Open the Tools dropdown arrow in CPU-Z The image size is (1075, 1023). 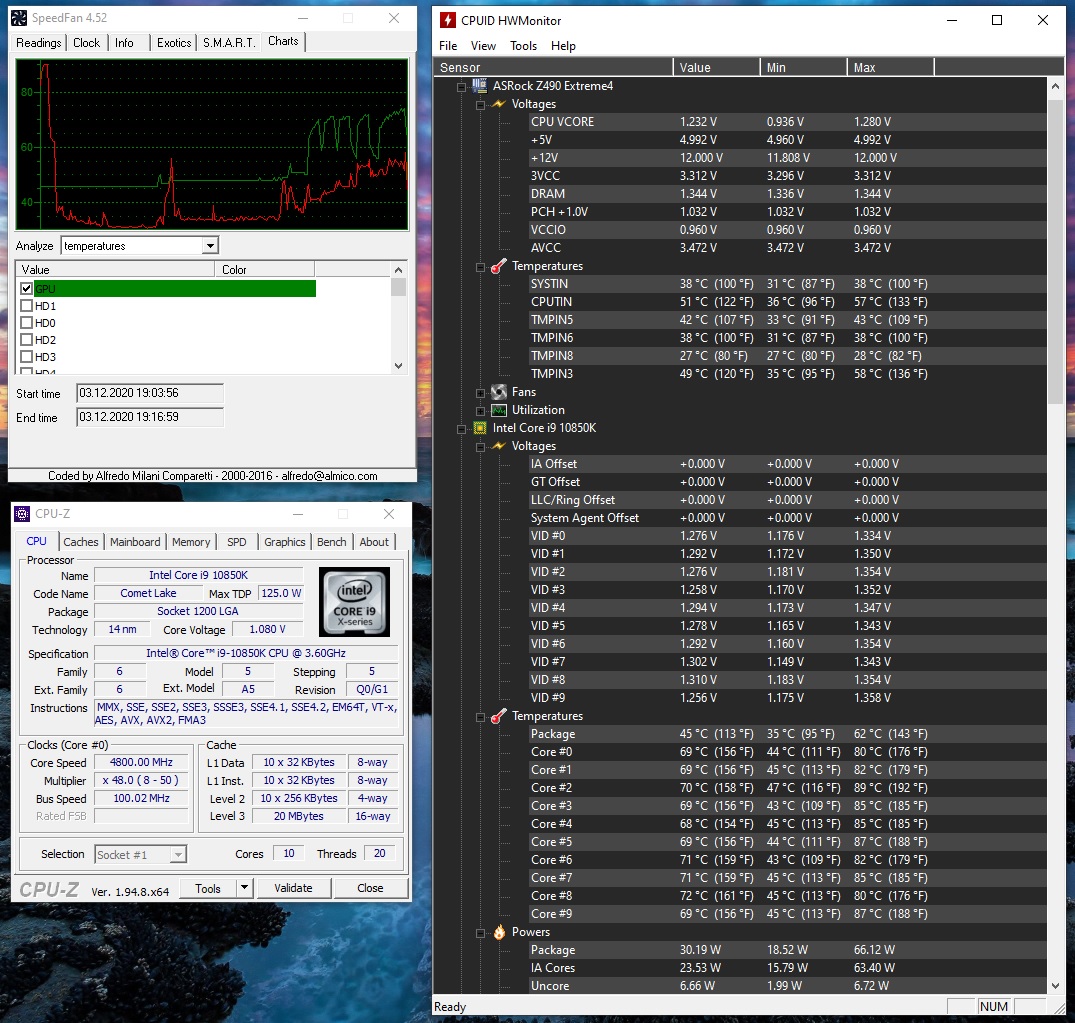(243, 888)
